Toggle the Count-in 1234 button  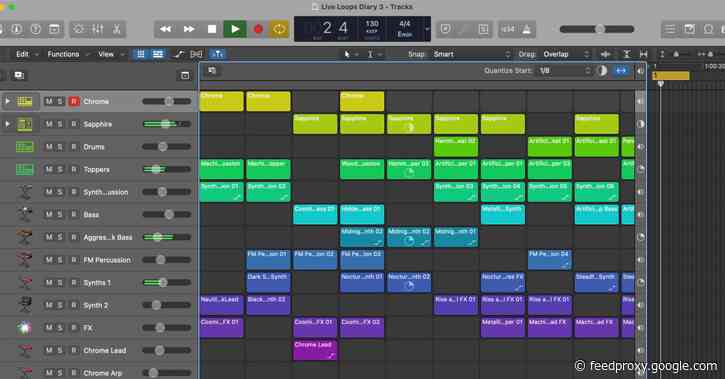tap(508, 29)
